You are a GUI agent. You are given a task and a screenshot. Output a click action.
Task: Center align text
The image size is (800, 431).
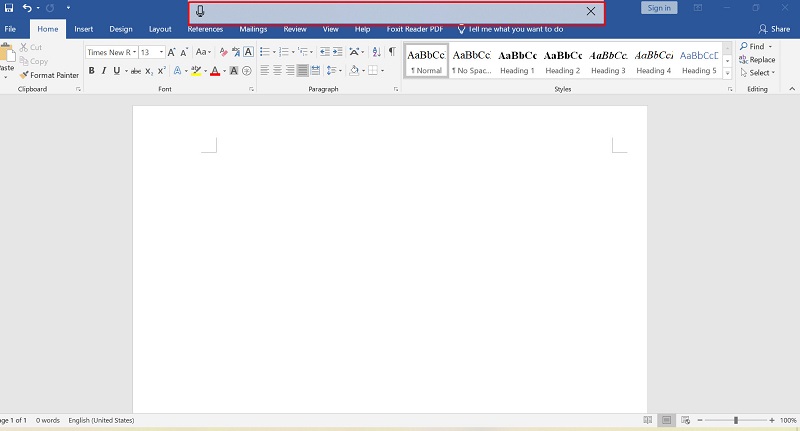(278, 70)
